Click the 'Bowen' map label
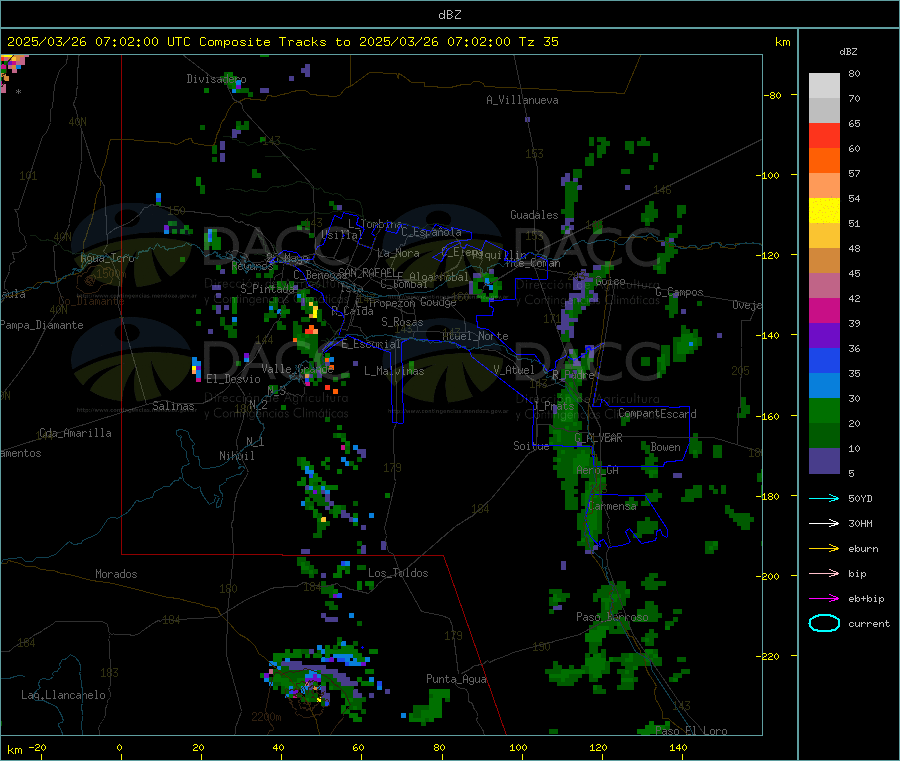The image size is (900, 761). pos(665,447)
